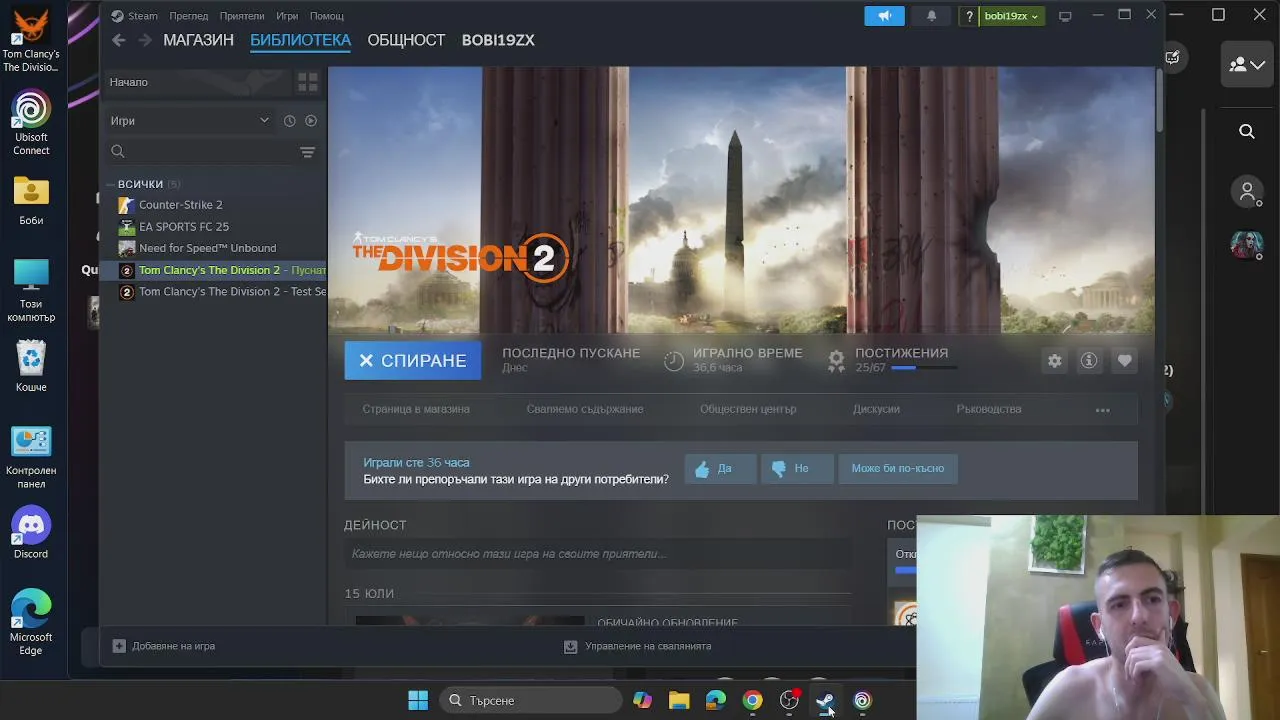Screen dimensions: 1280x720
Task: Recommend the game with Да button
Action: click(x=719, y=469)
